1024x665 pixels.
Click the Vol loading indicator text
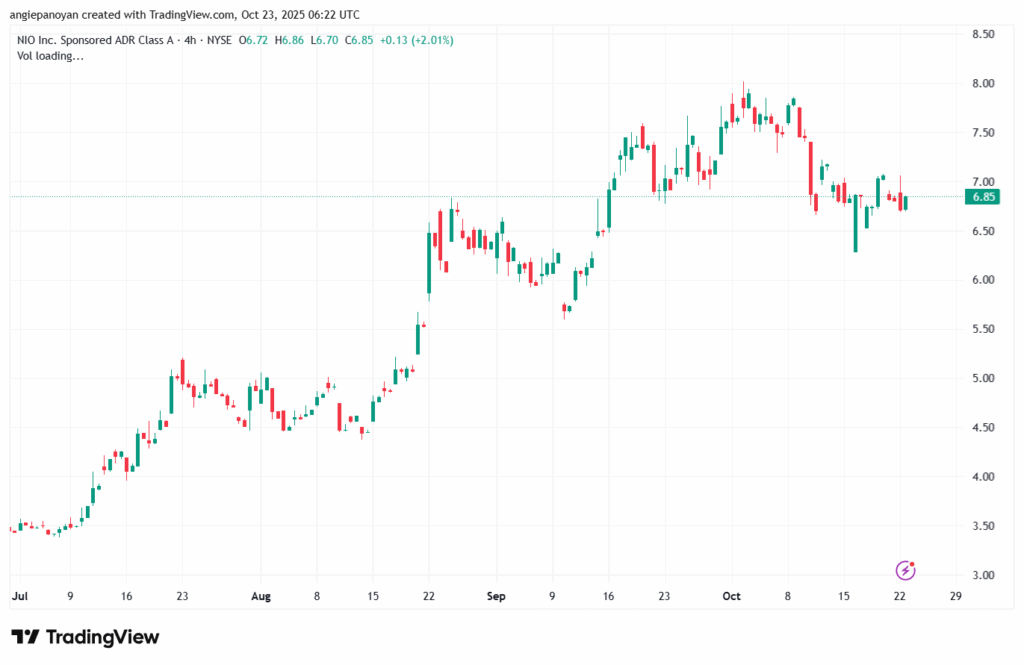(50, 56)
